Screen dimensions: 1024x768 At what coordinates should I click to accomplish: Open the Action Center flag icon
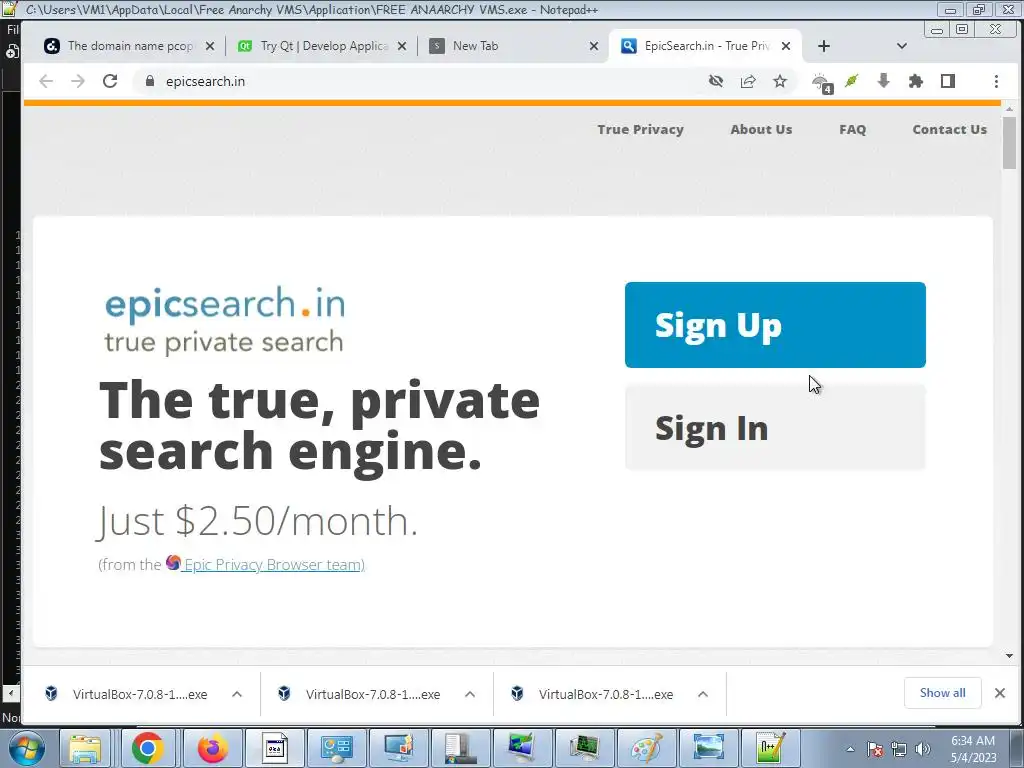pyautogui.click(x=875, y=749)
